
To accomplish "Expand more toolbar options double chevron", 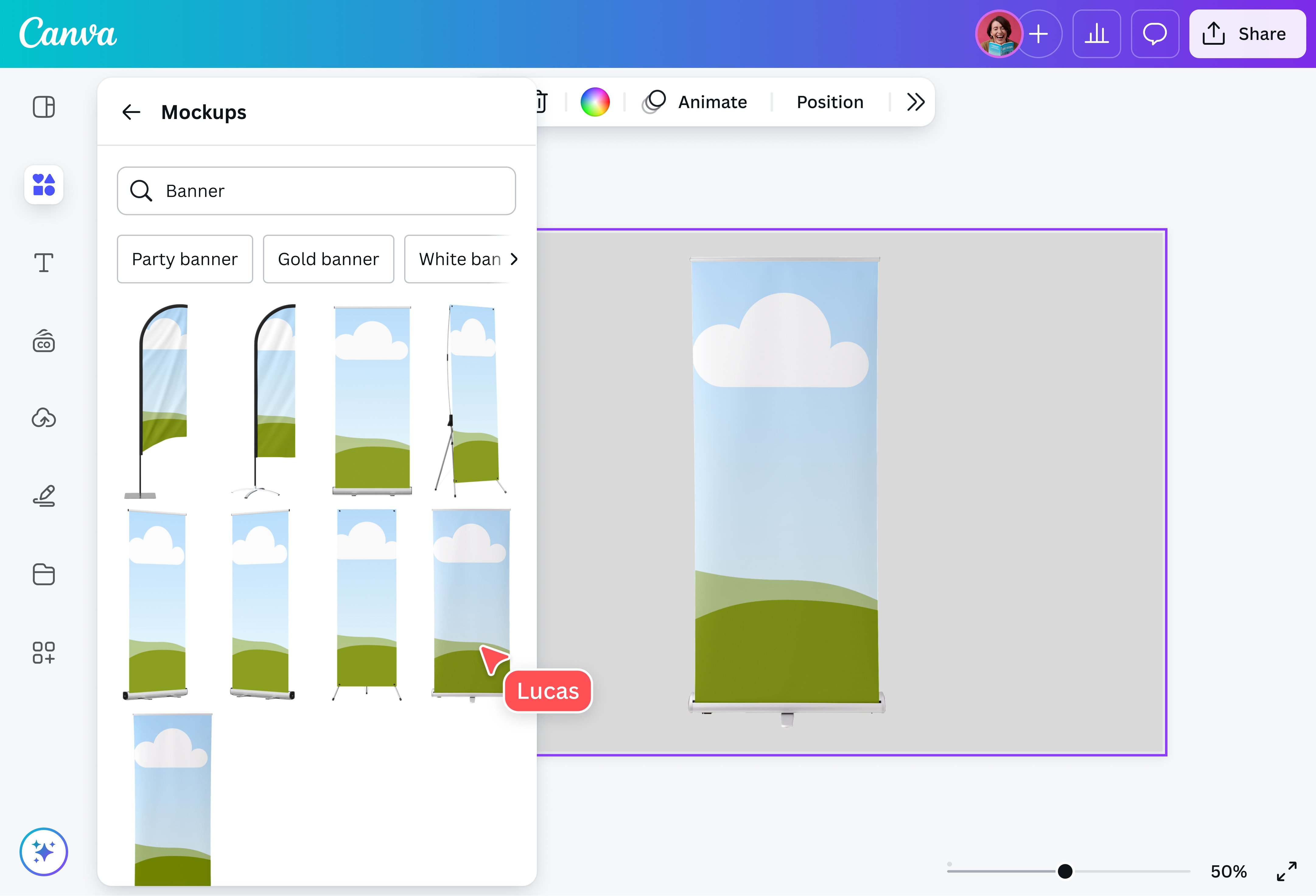I will click(x=915, y=102).
